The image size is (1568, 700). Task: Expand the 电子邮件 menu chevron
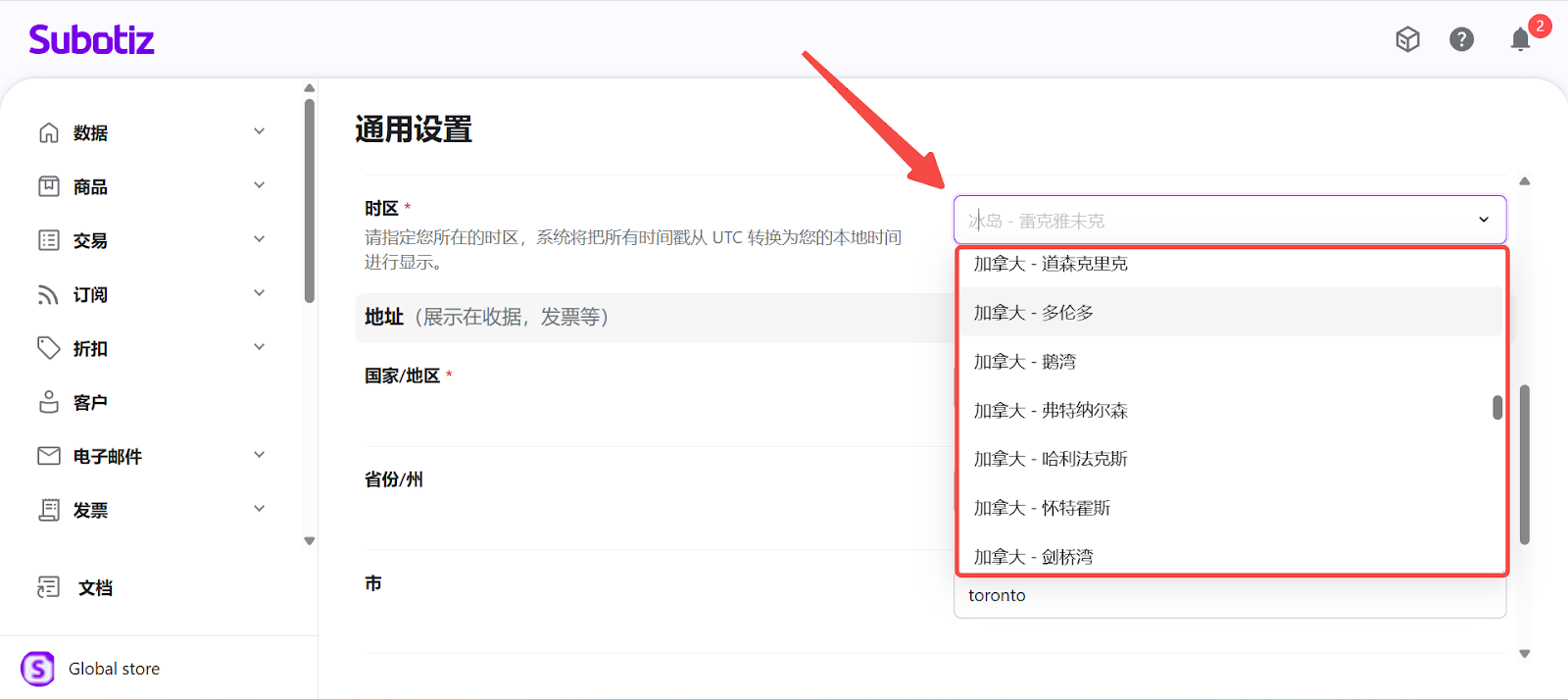259,455
